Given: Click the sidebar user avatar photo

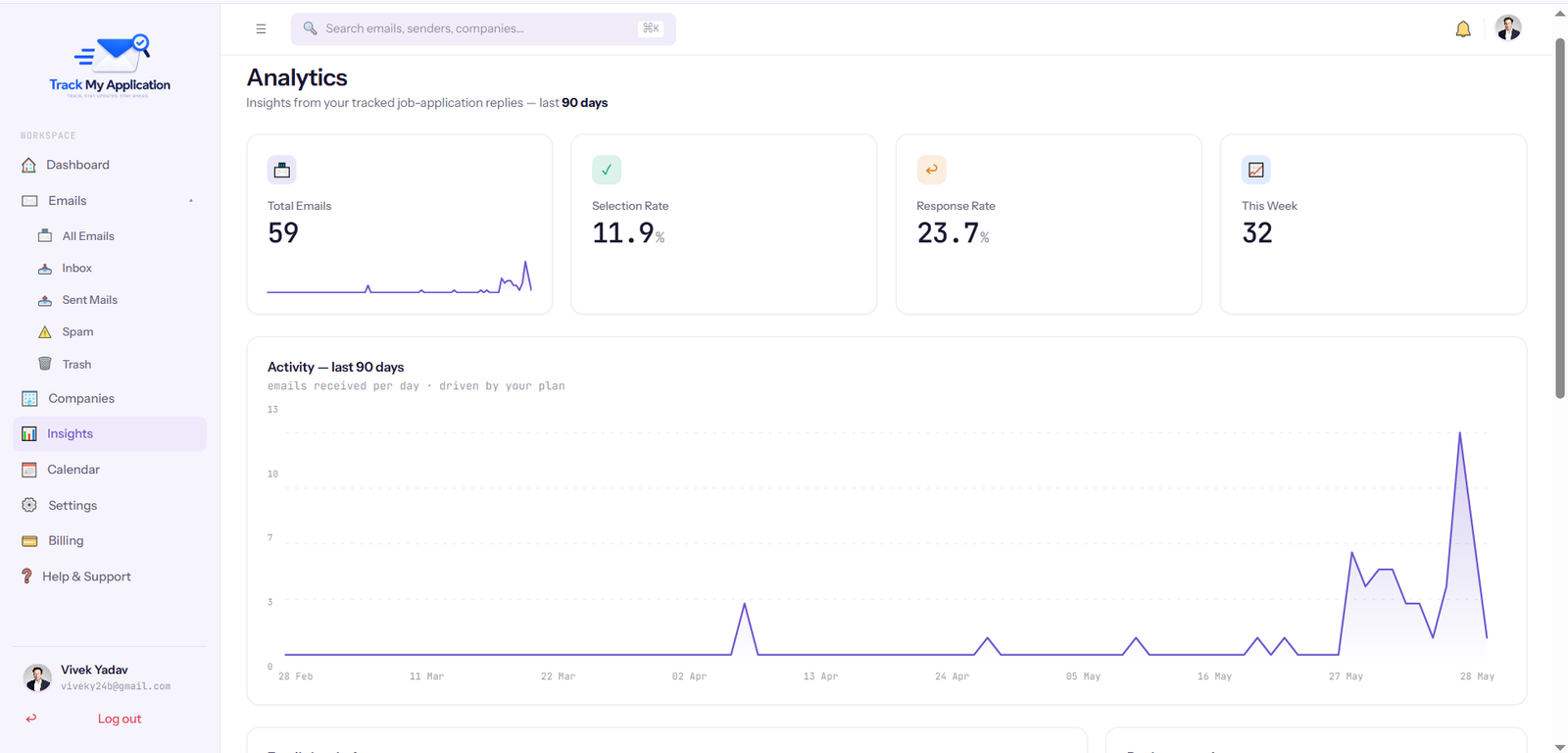Looking at the screenshot, I should pyautogui.click(x=37, y=678).
